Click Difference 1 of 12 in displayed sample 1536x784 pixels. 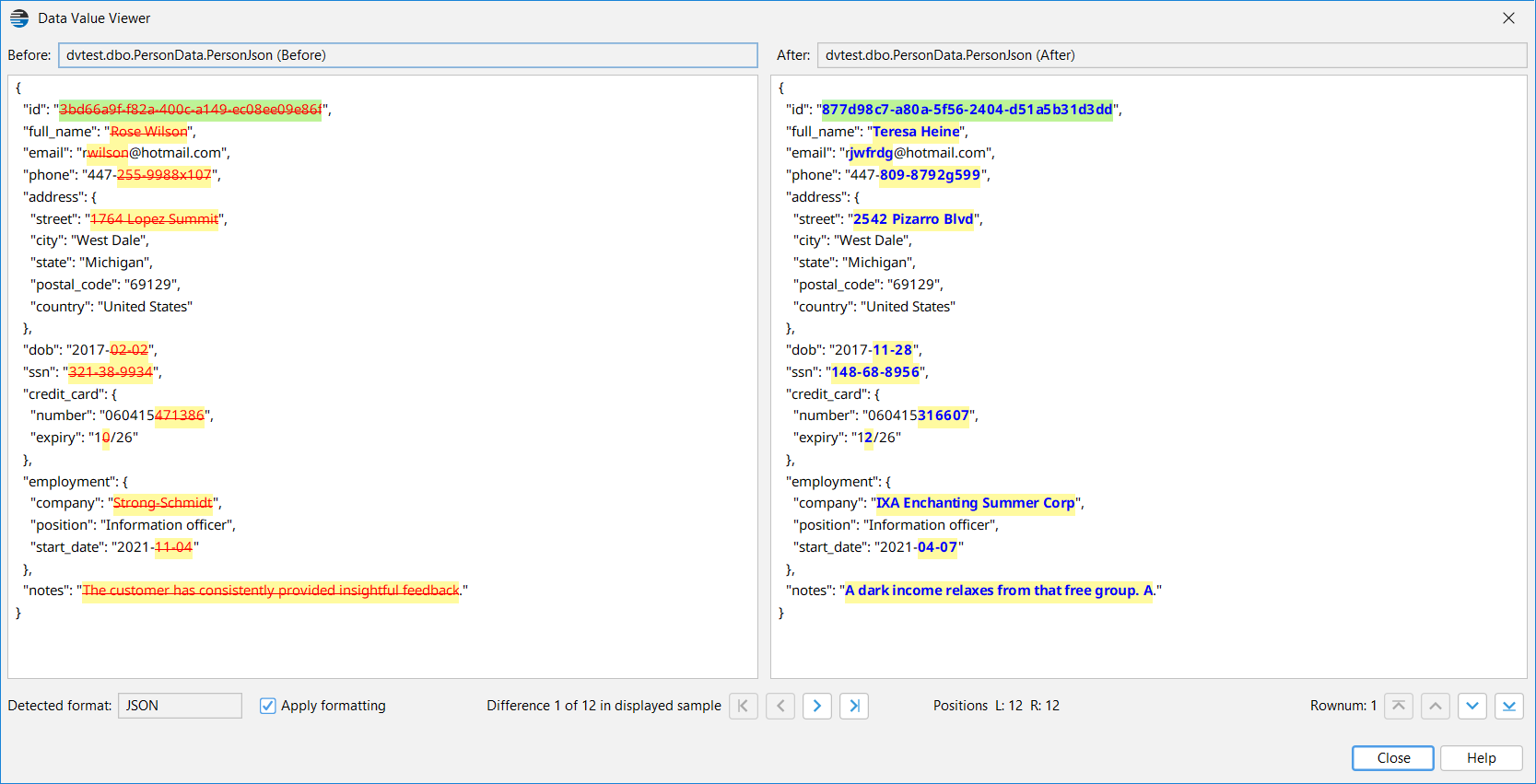pos(604,706)
